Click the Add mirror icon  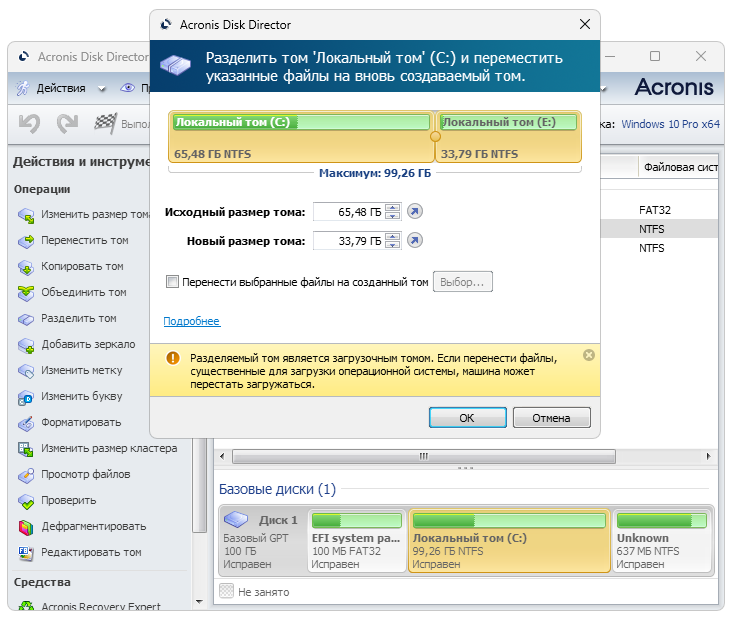tap(26, 345)
